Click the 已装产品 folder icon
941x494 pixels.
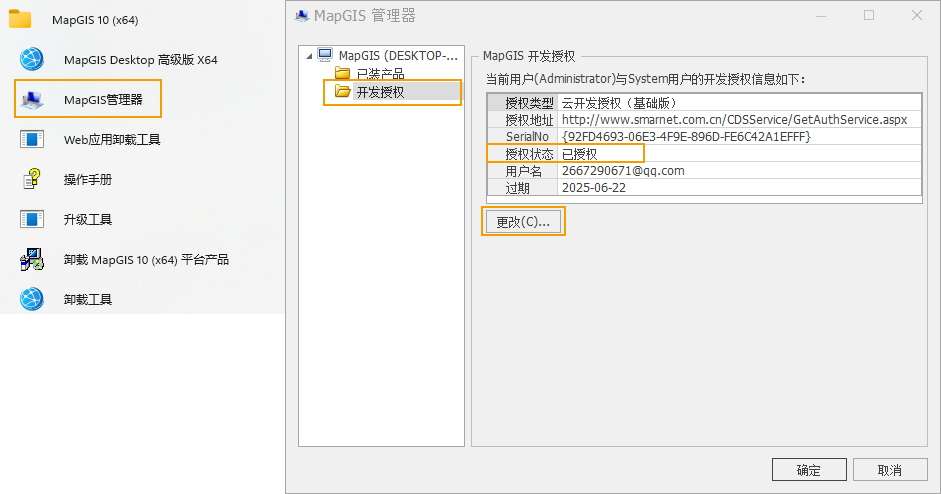point(343,73)
